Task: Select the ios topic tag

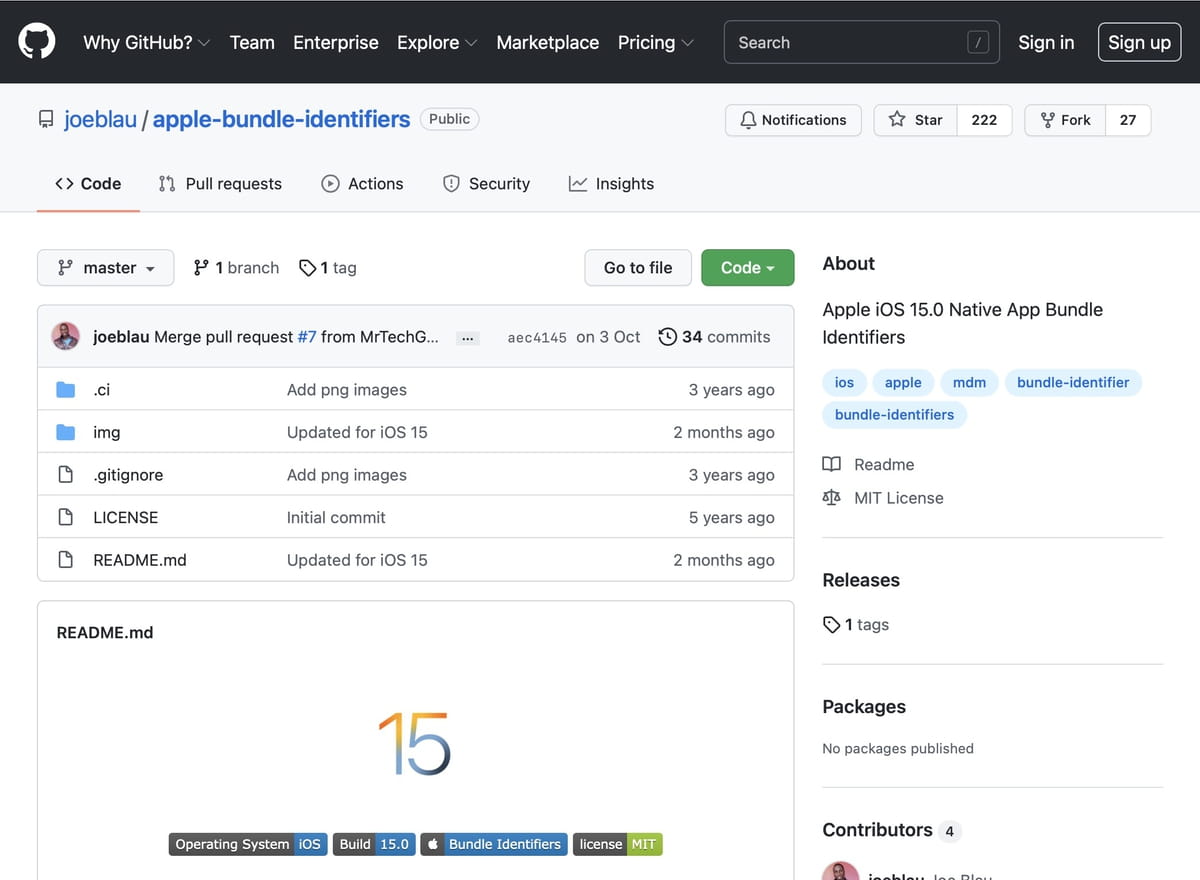Action: click(845, 382)
